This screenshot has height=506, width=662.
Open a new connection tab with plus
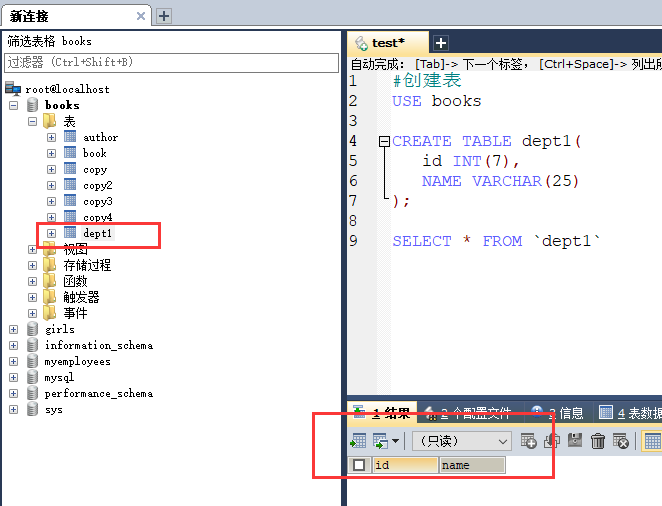164,16
